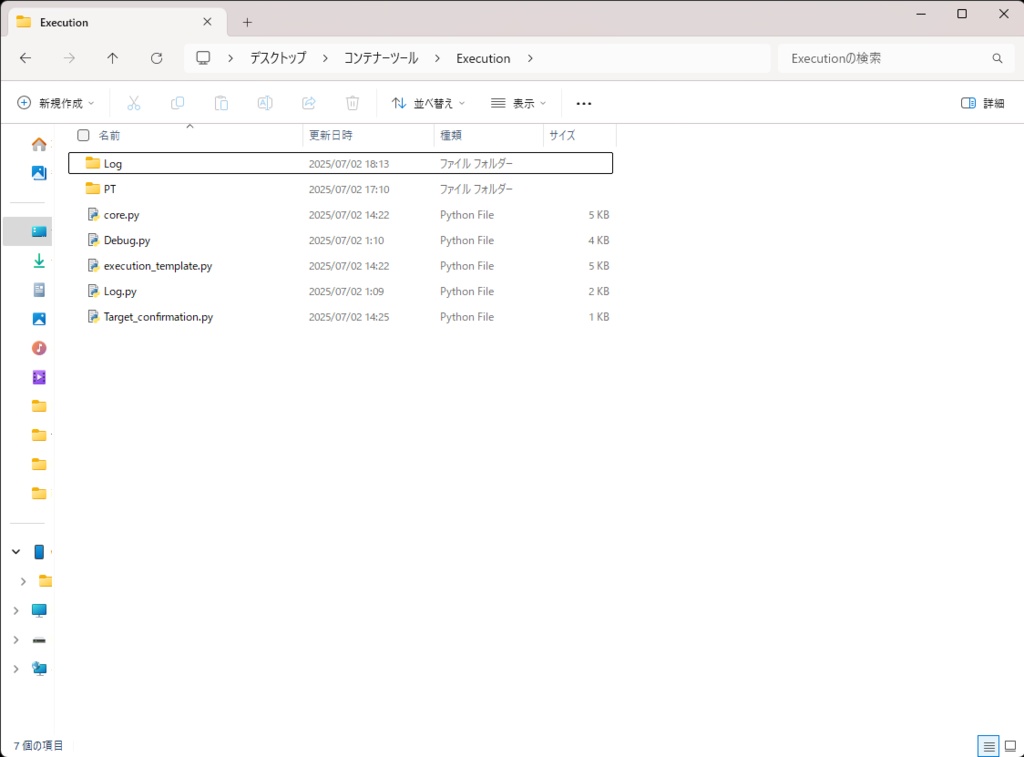This screenshot has width=1024, height=757.
Task: Close the Execution tab
Action: 207,22
